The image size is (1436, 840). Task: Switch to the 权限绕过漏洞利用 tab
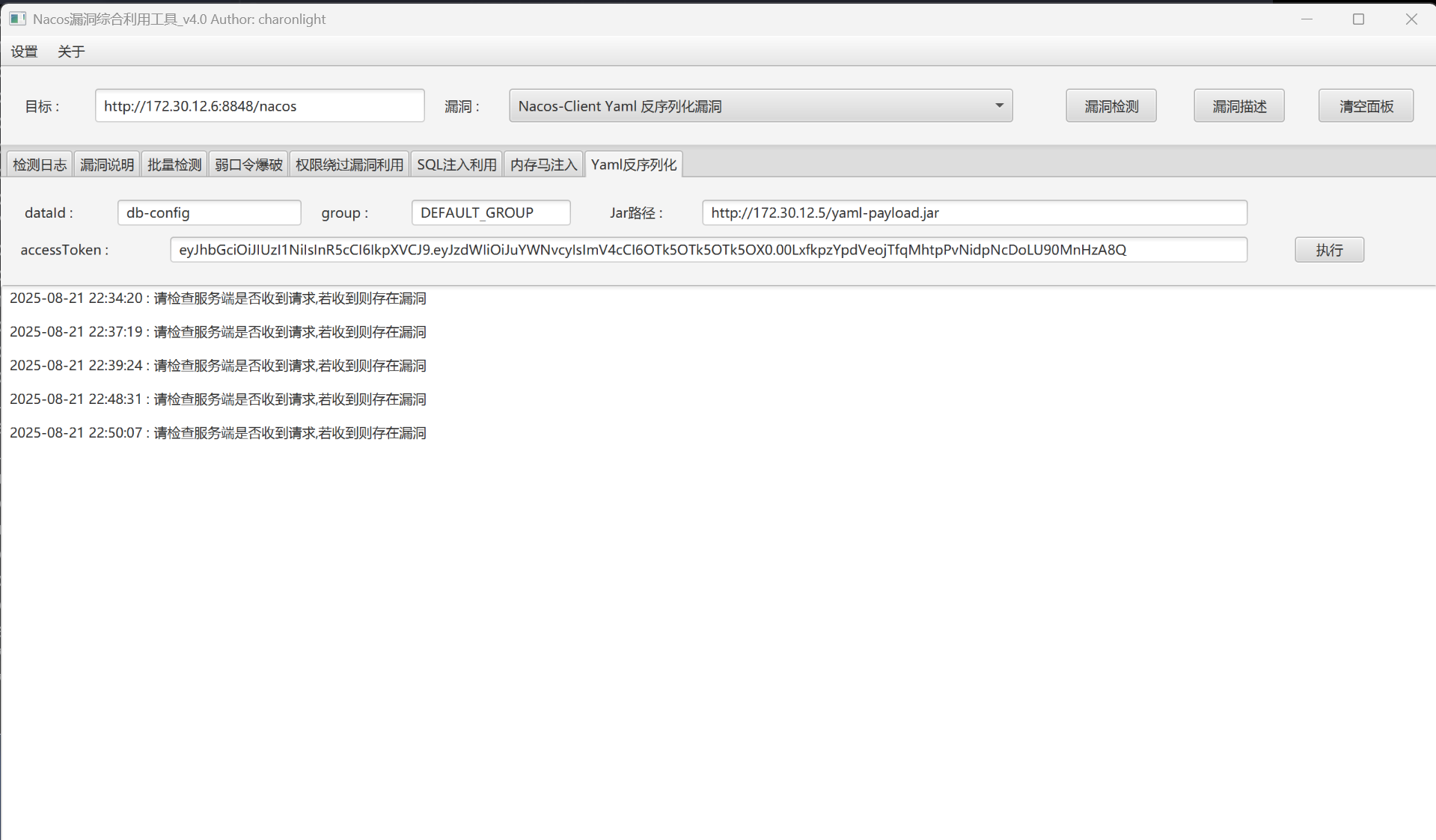[x=349, y=165]
